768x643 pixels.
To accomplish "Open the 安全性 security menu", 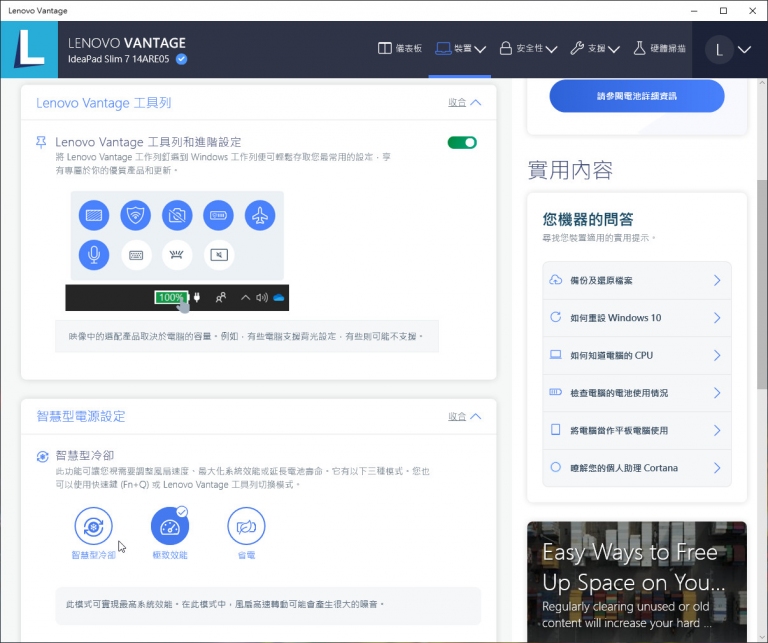I will pyautogui.click(x=528, y=48).
